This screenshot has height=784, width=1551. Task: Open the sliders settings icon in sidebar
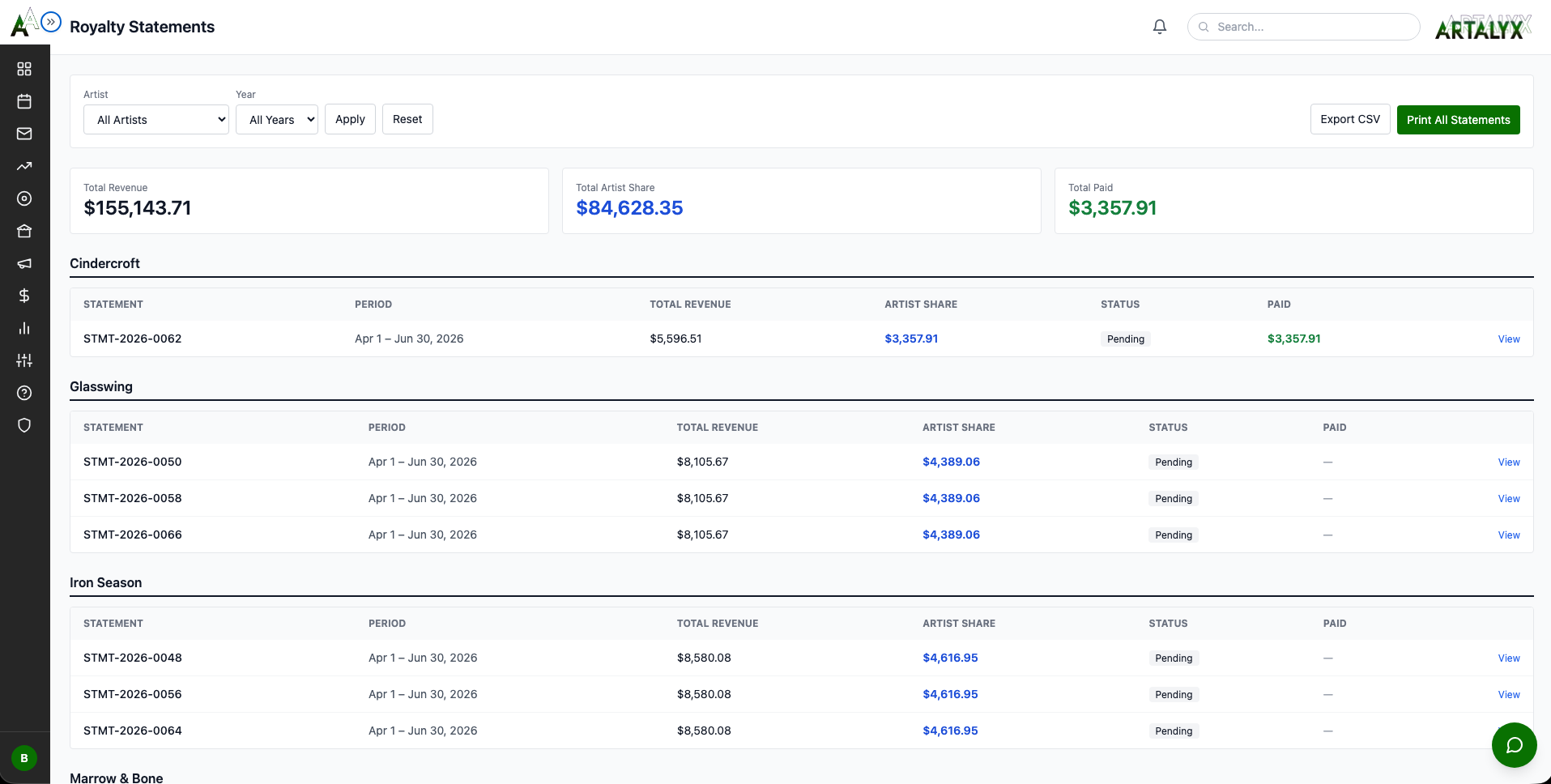tap(24, 360)
